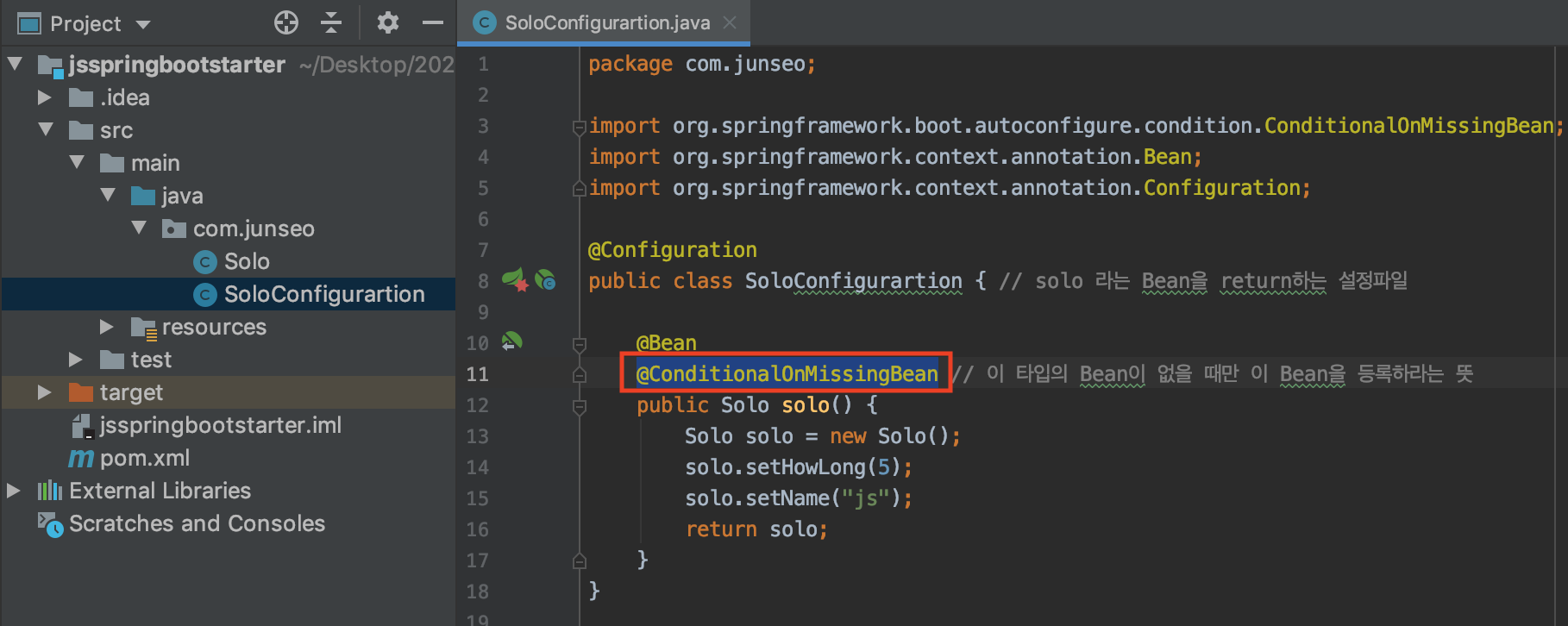Expand External Libraries arrow
The image size is (1568, 626).
click(14, 491)
